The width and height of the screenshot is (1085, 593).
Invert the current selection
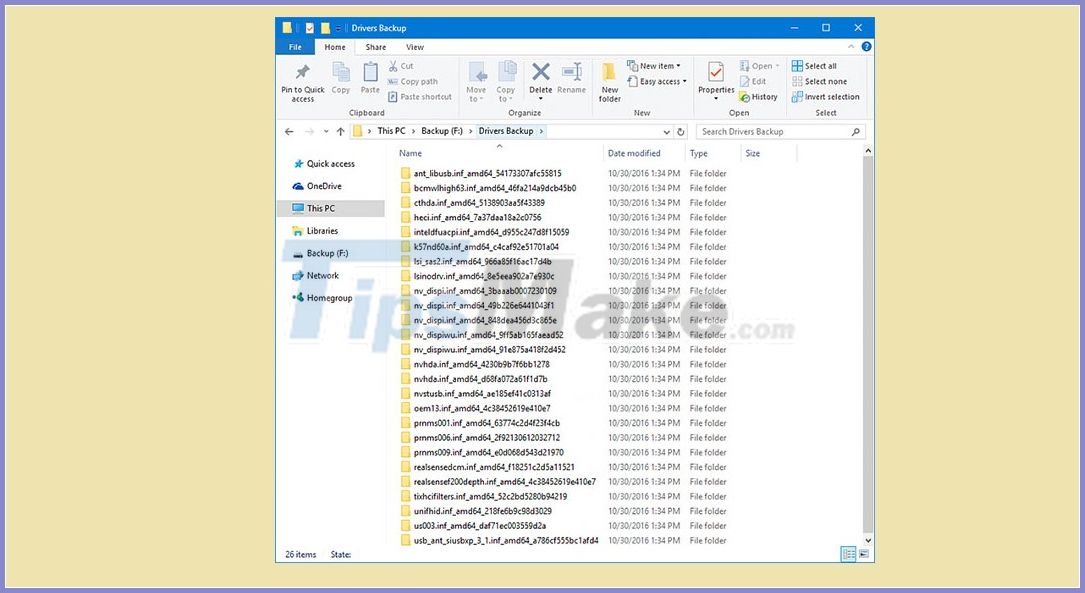pyautogui.click(x=827, y=96)
